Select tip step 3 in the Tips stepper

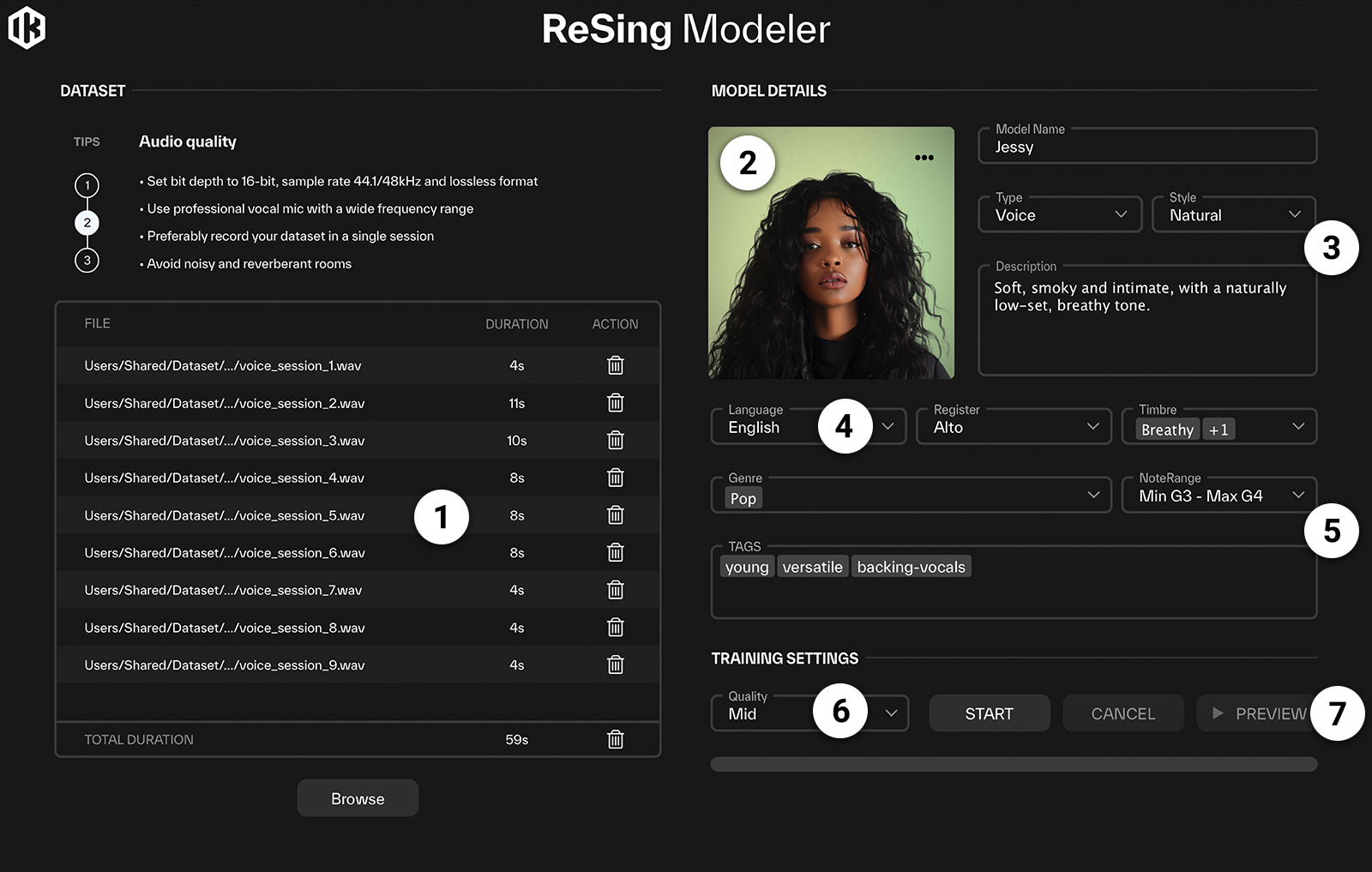coord(87,260)
